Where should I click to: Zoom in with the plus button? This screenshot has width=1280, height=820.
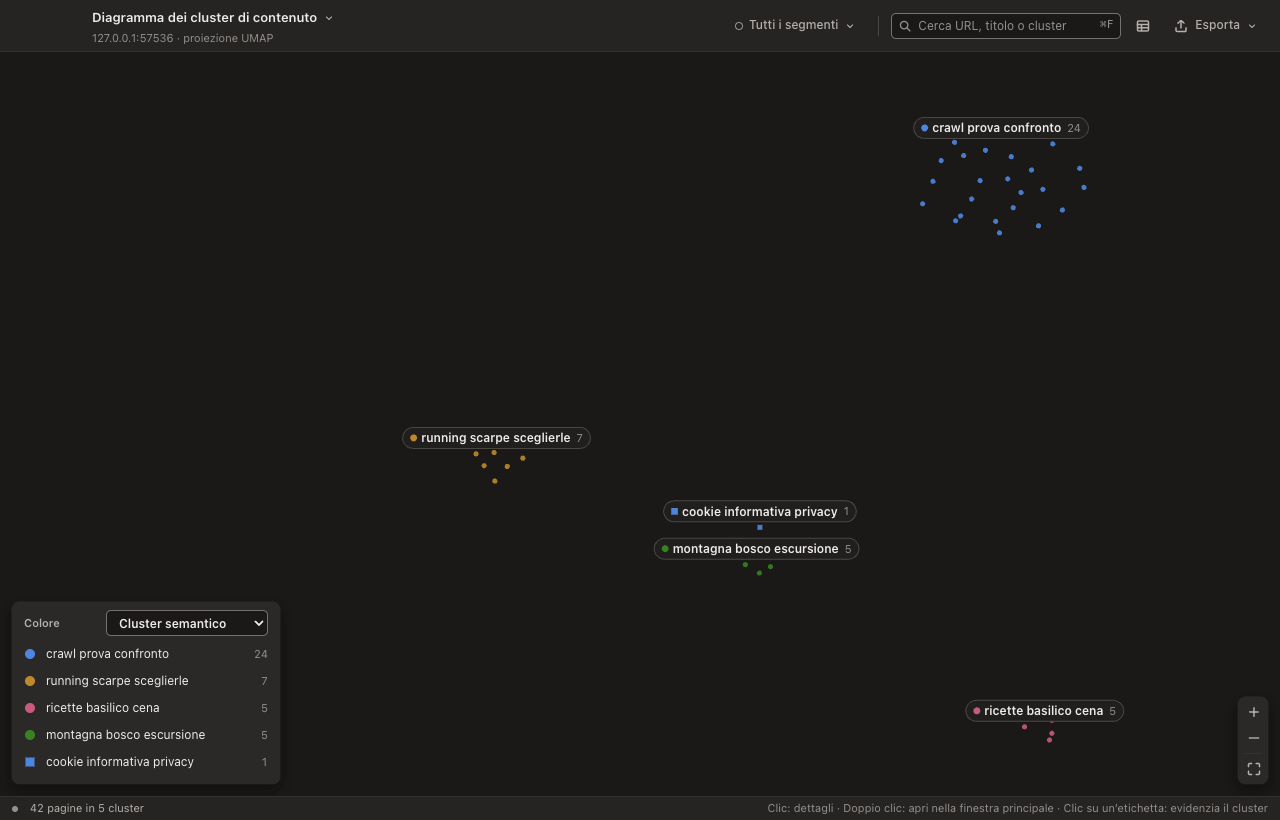pos(1254,712)
